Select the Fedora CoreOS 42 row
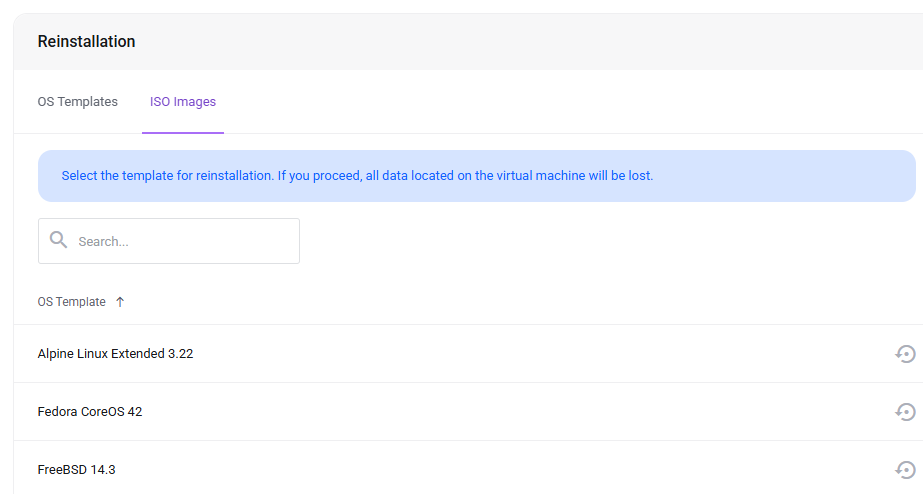This screenshot has width=923, height=494. tap(469, 412)
